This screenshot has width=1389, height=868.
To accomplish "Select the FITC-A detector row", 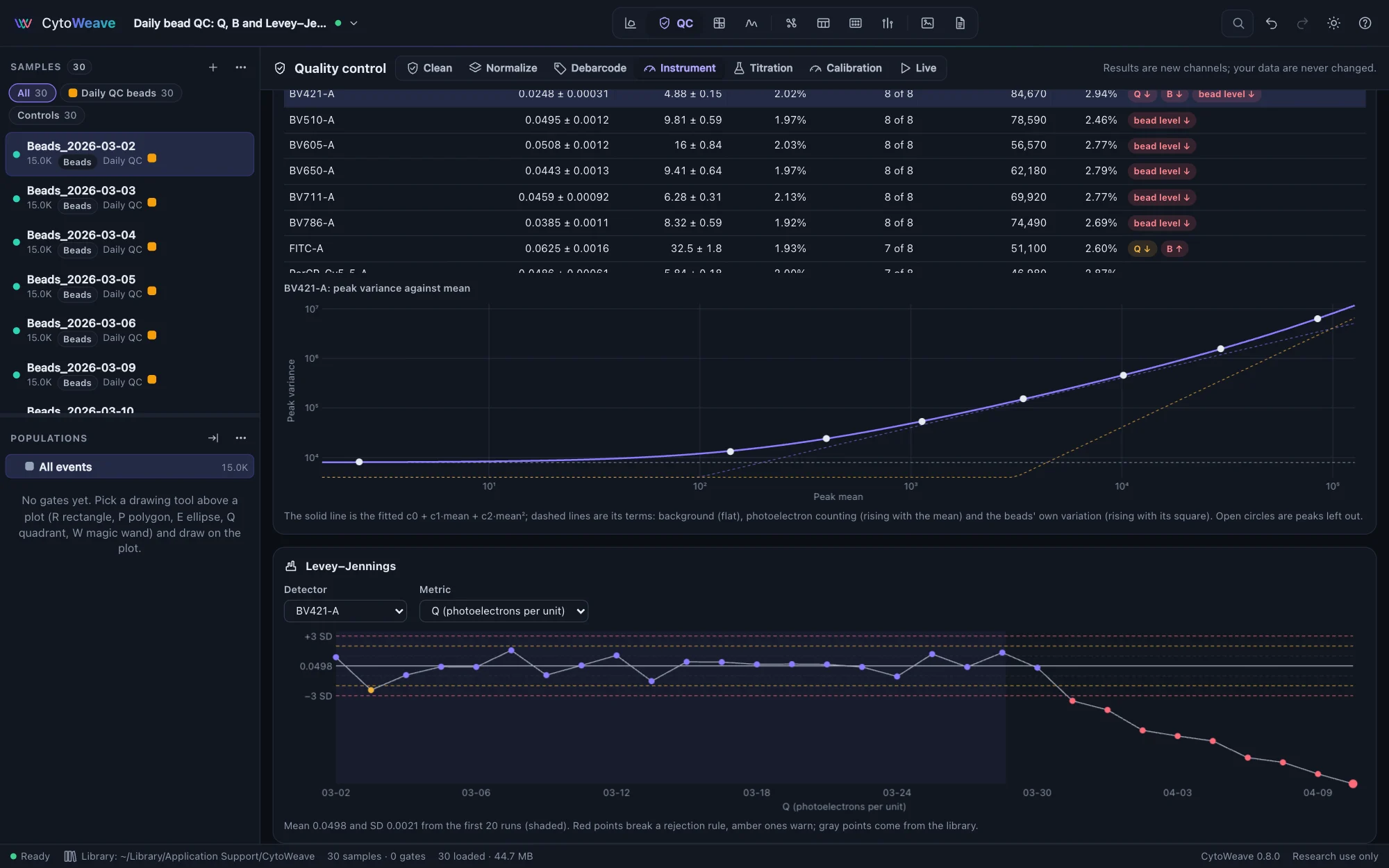I will [824, 249].
